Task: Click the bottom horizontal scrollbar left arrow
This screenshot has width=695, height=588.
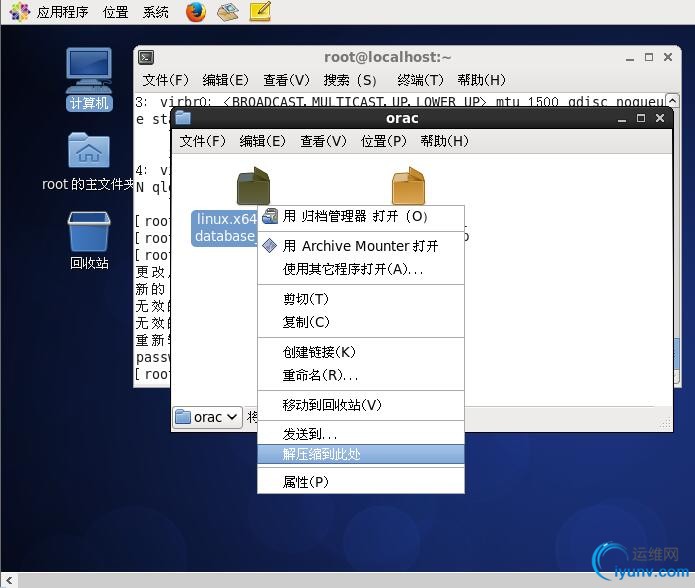Action: click(x=9, y=580)
